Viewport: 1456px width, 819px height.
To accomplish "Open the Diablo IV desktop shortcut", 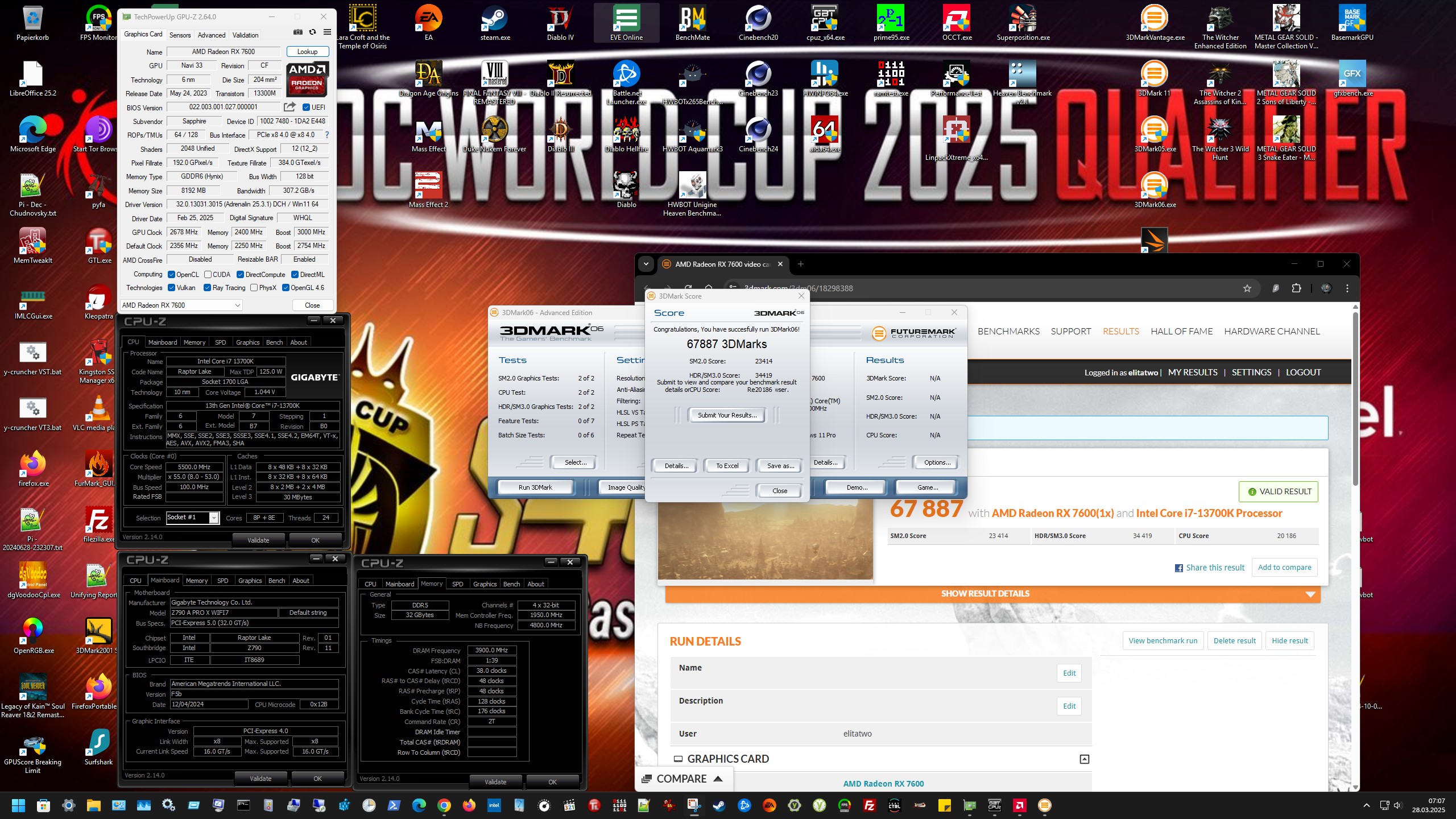I will pos(560,24).
